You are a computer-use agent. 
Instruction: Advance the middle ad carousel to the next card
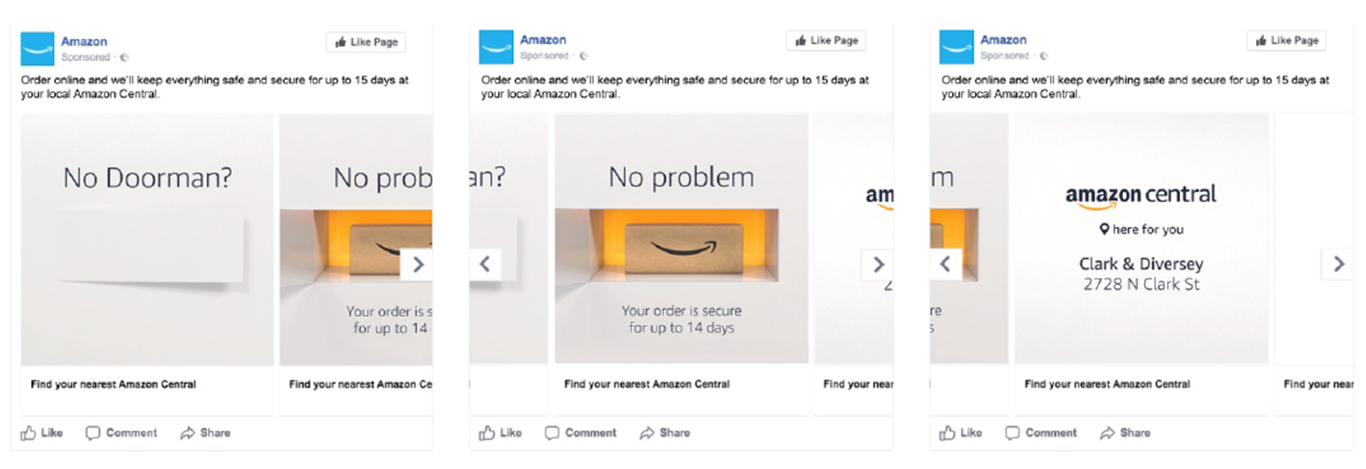877,265
